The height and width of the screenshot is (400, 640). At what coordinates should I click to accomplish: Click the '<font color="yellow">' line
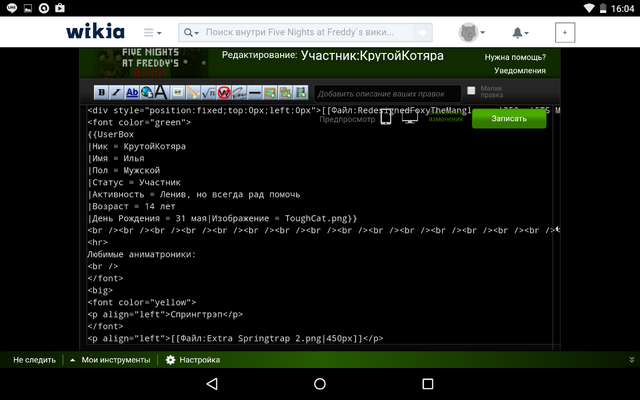point(142,302)
